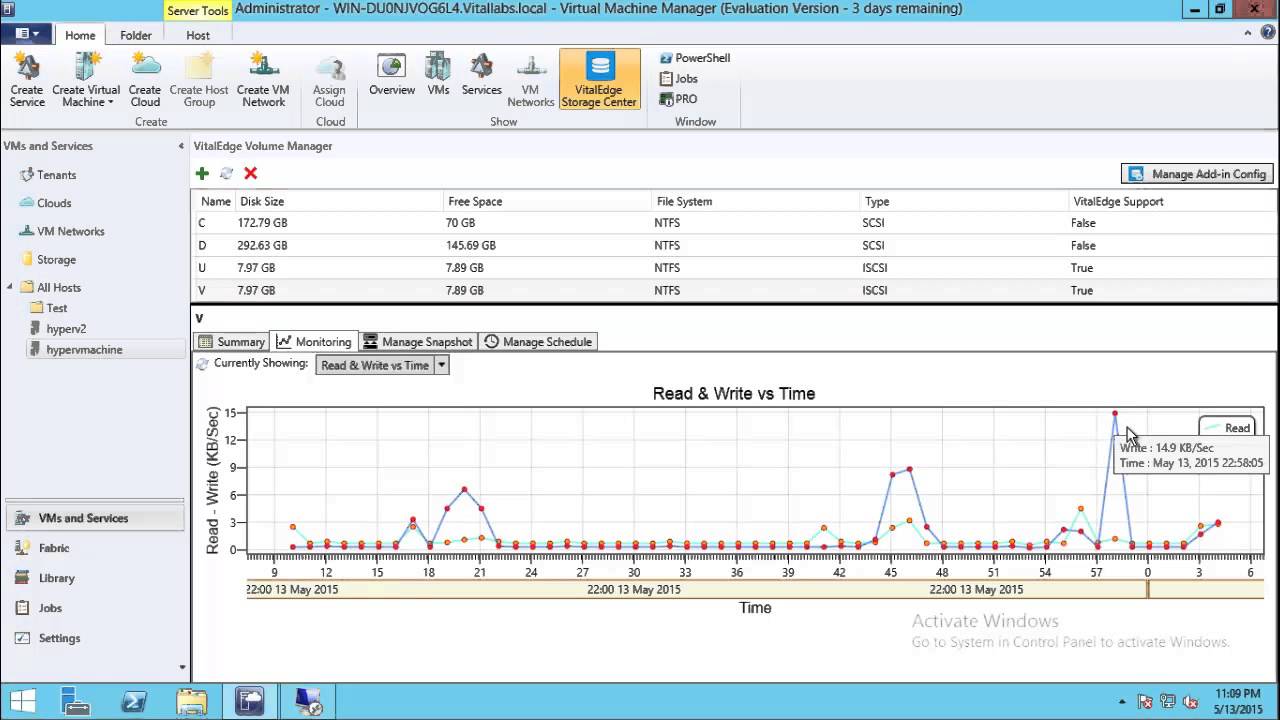Screen dimensions: 1280x720
Task: Sort by VitalEdge Support column
Action: coord(1172,201)
